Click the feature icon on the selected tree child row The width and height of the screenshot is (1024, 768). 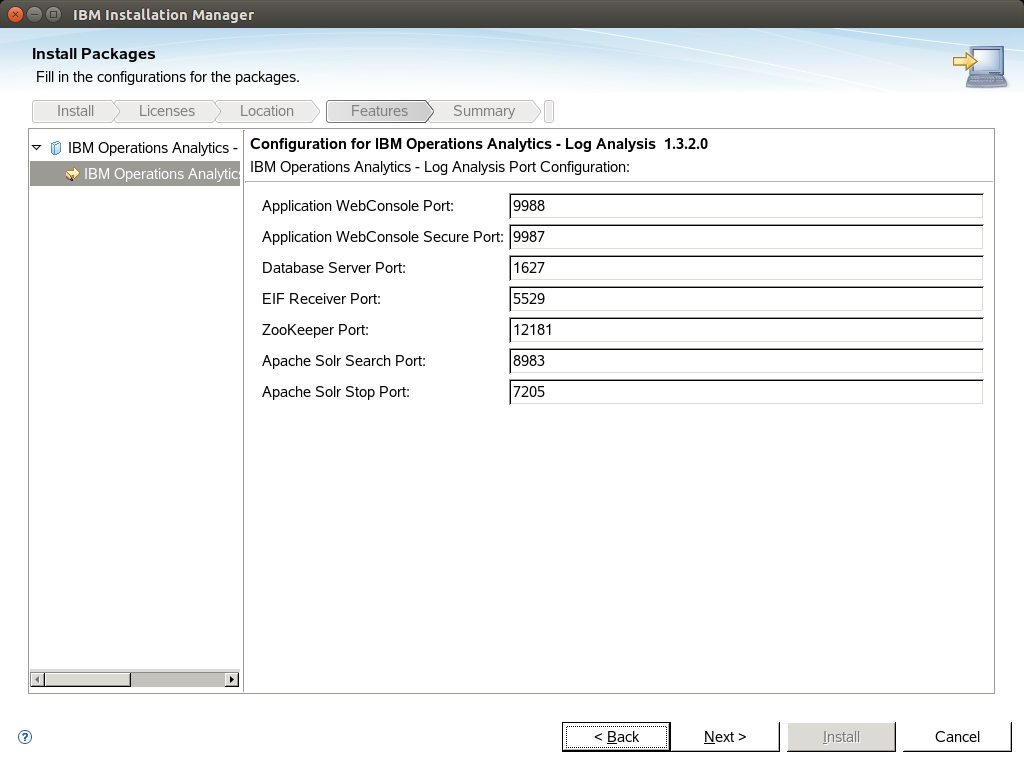click(x=72, y=174)
